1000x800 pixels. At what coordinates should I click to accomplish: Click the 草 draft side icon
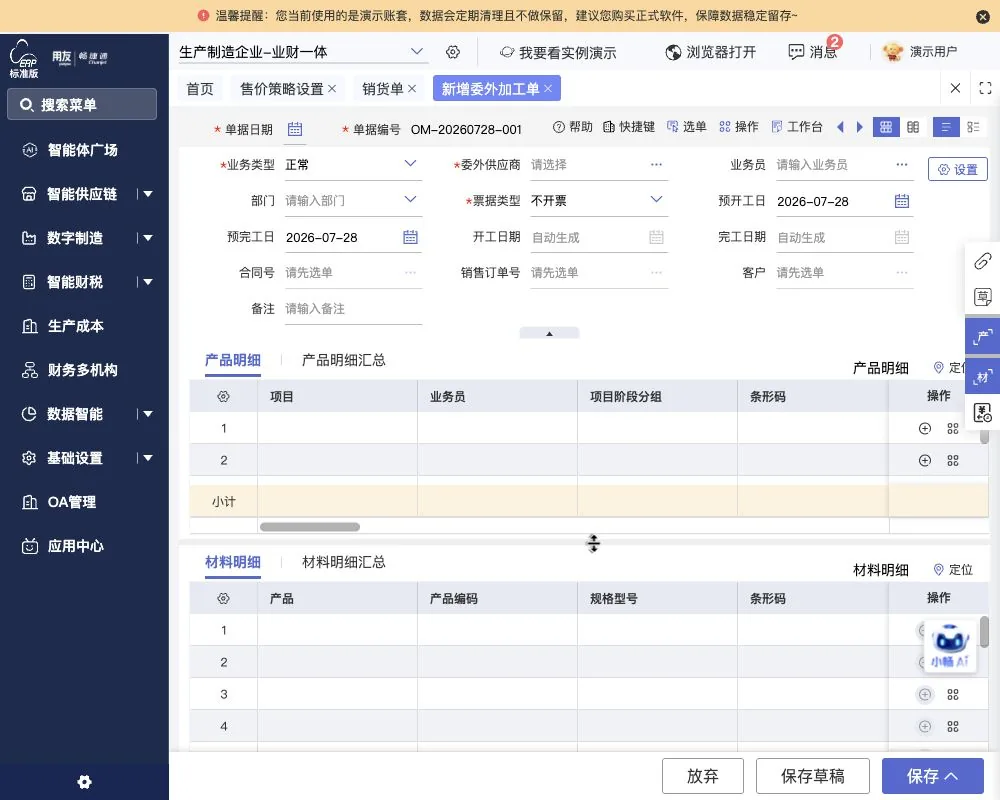click(982, 297)
